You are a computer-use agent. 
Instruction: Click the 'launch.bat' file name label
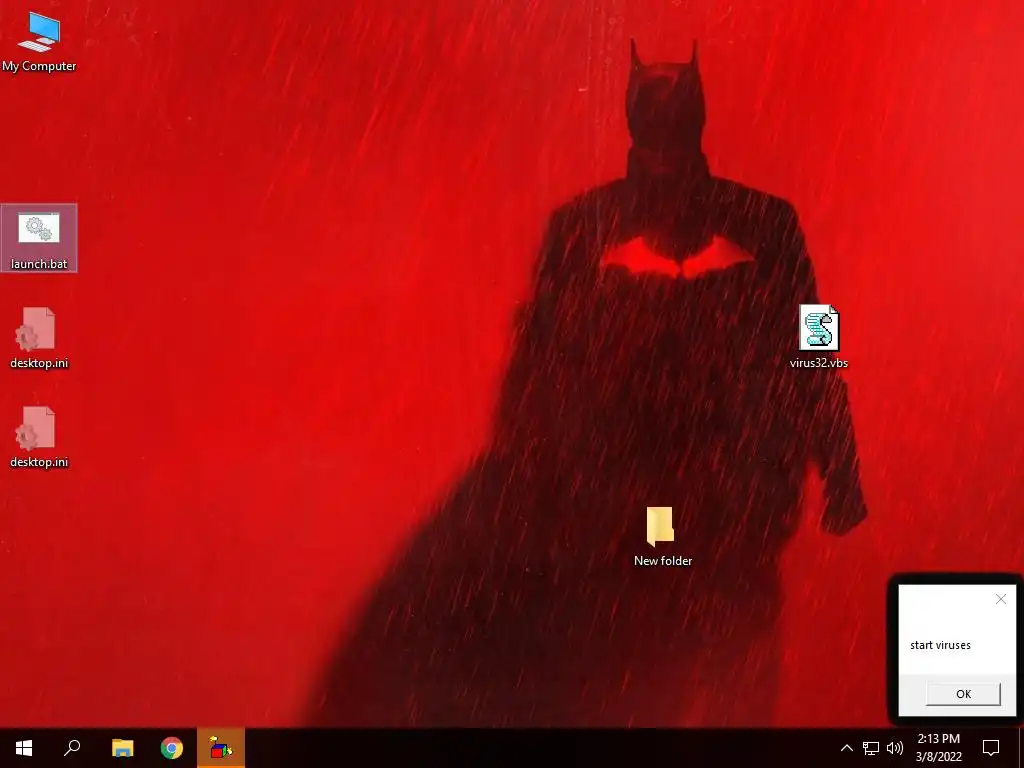(x=39, y=264)
